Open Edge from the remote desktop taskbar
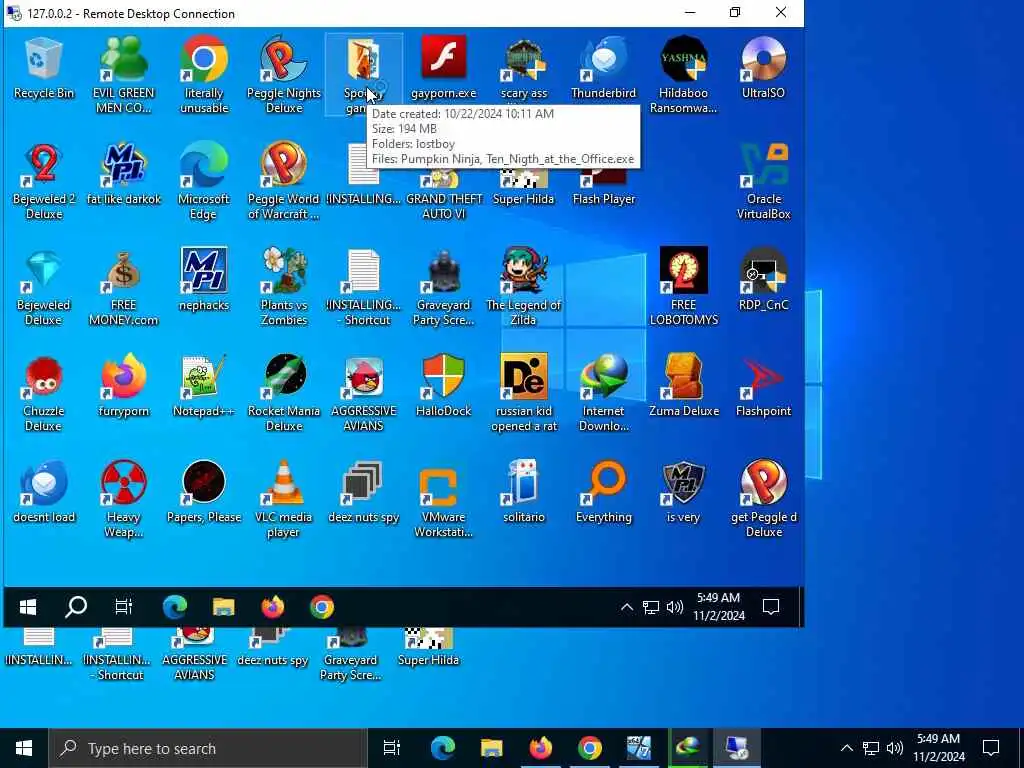1024x768 pixels. [174, 607]
